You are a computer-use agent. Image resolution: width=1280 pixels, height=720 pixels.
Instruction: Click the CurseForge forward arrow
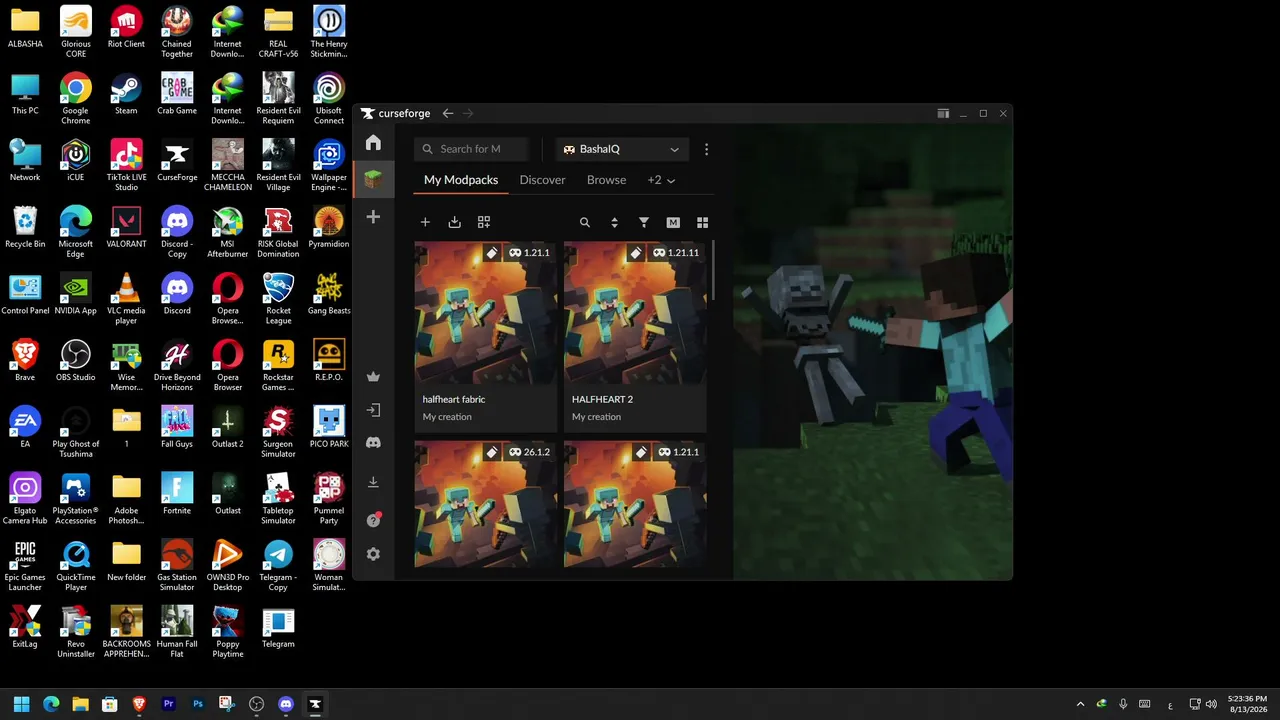[468, 114]
